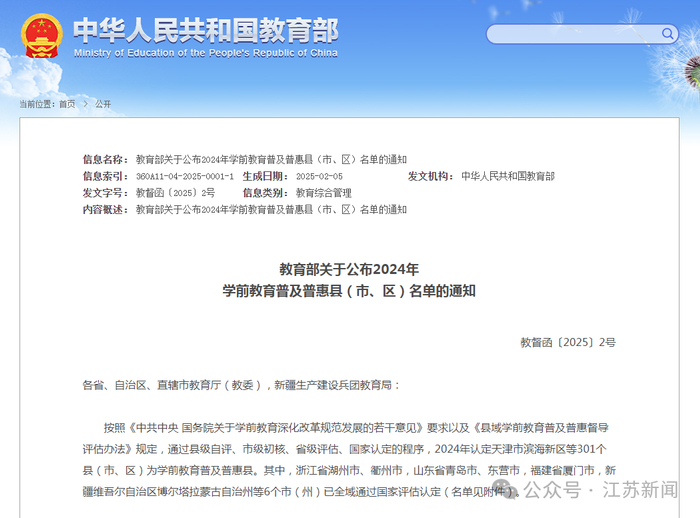Click right-aligned 教督函〔2025〕2号 under heading
This screenshot has height=518, width=700.
[568, 343]
